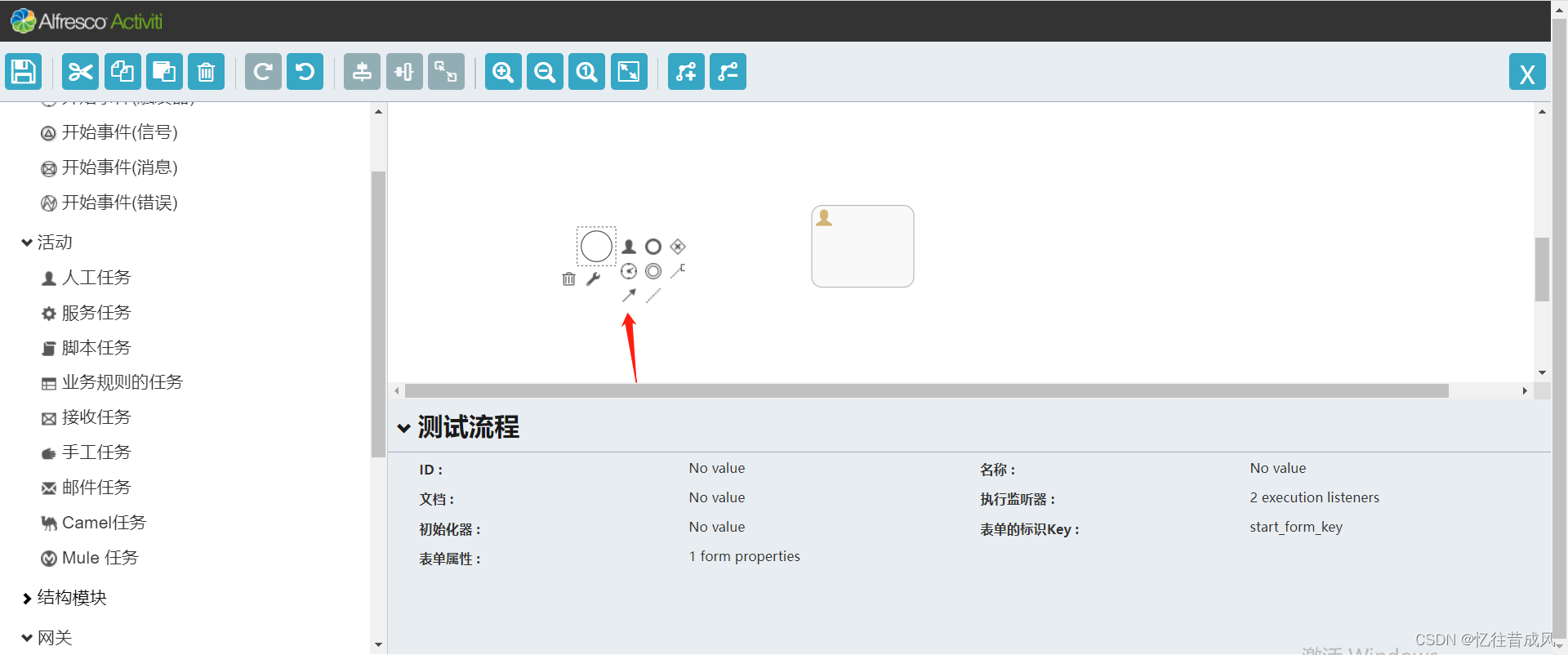Paste using the toolbar paste icon
The image size is (1568, 655).
[164, 72]
